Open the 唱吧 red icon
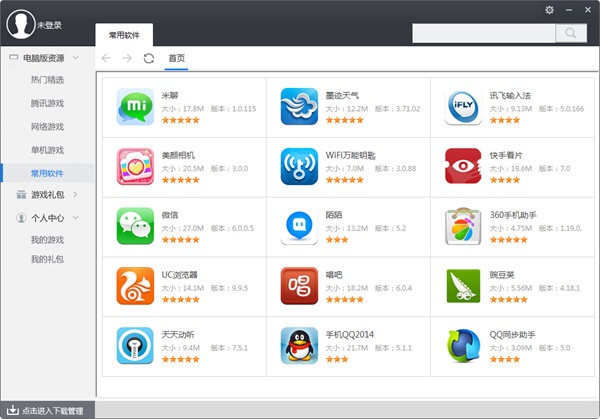The height and width of the screenshot is (419, 600). click(299, 286)
